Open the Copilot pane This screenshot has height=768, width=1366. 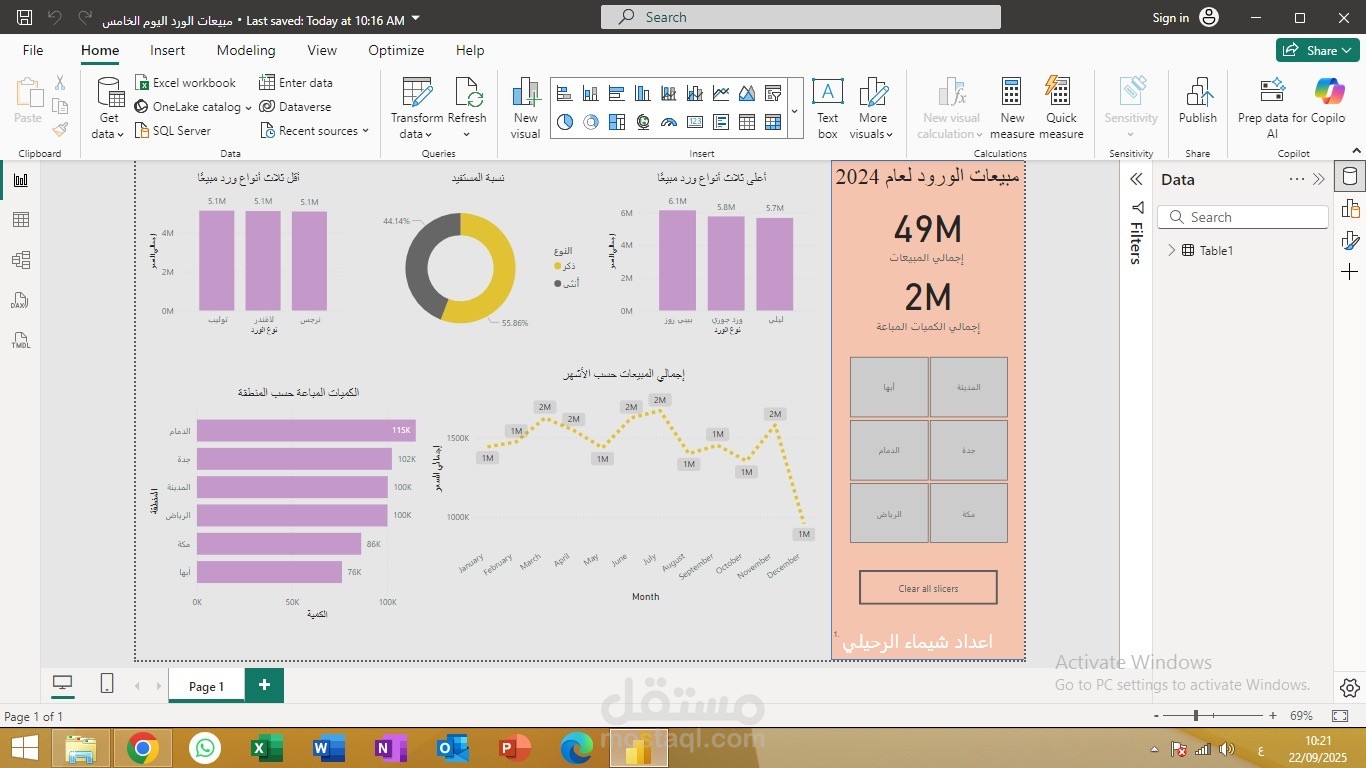pos(1328,102)
